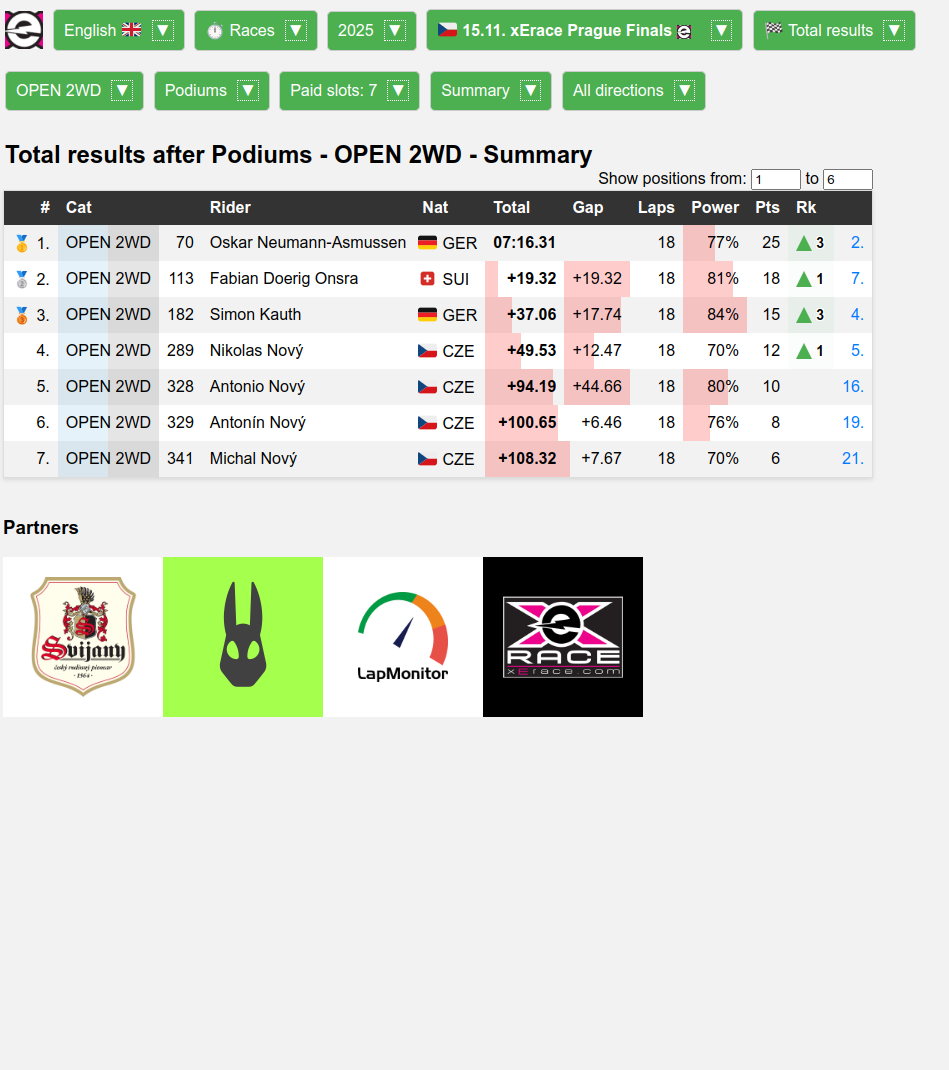Expand the 2025 year selector
Screen dimensions: 949x1070
tap(371, 31)
